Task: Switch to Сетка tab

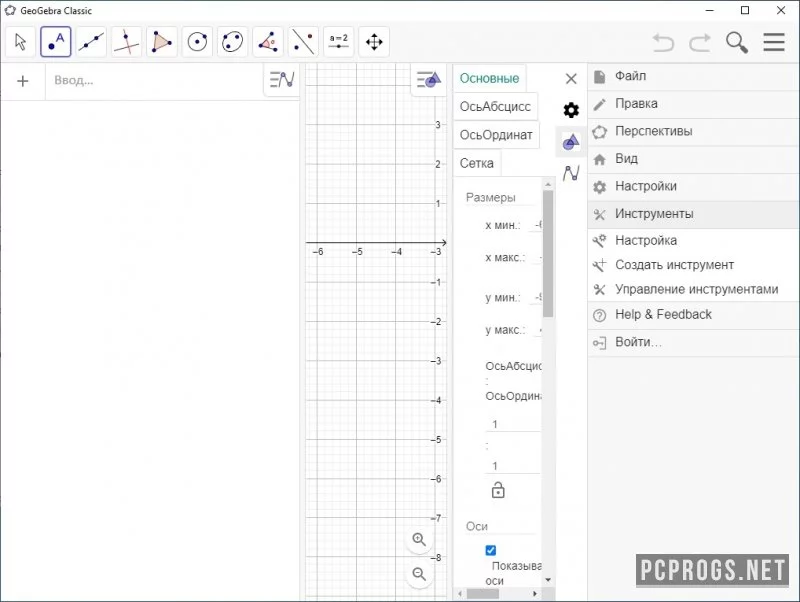Action: (477, 163)
